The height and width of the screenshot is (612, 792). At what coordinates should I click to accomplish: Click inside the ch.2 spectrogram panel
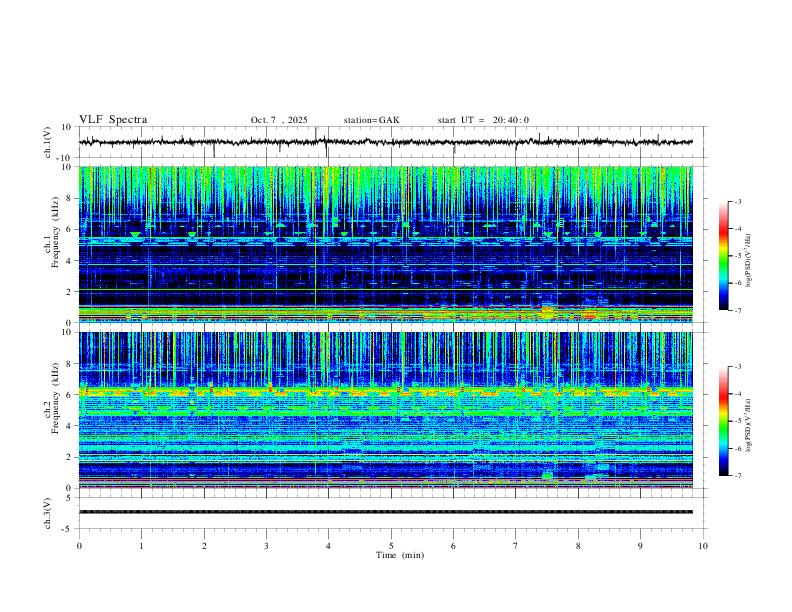click(x=385, y=410)
